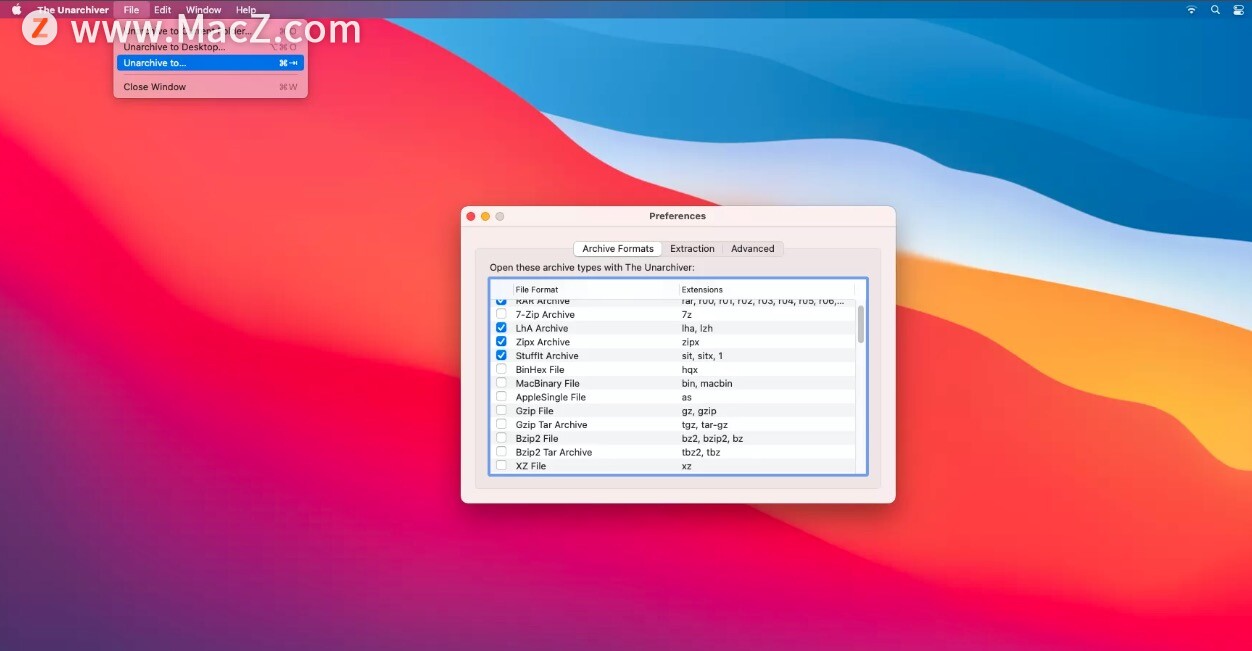This screenshot has width=1252, height=651.
Task: Click the Extensions column header
Action: 767,290
